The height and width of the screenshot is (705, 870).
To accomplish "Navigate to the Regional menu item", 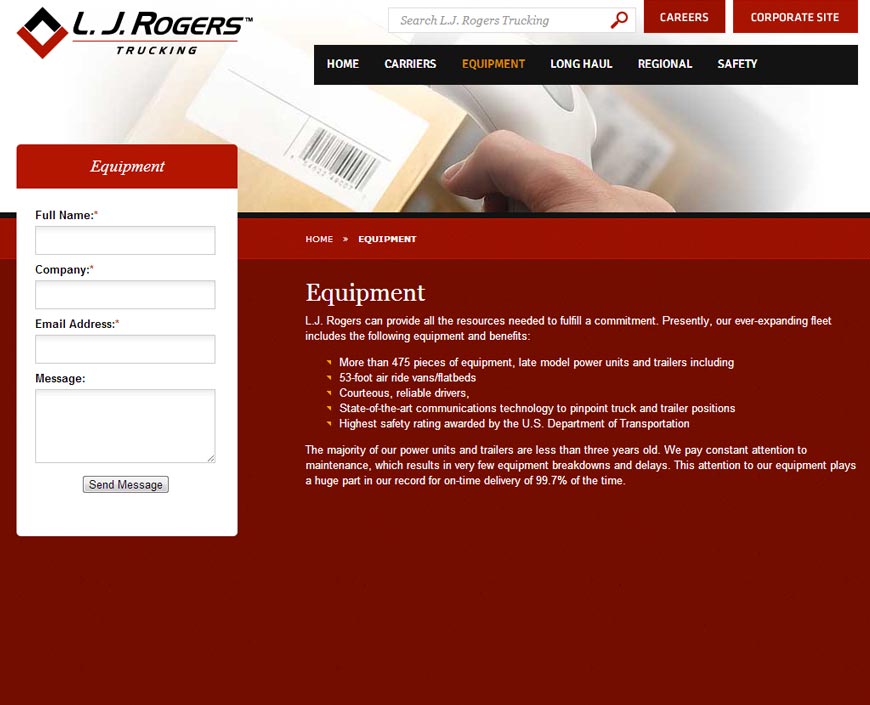I will (665, 64).
